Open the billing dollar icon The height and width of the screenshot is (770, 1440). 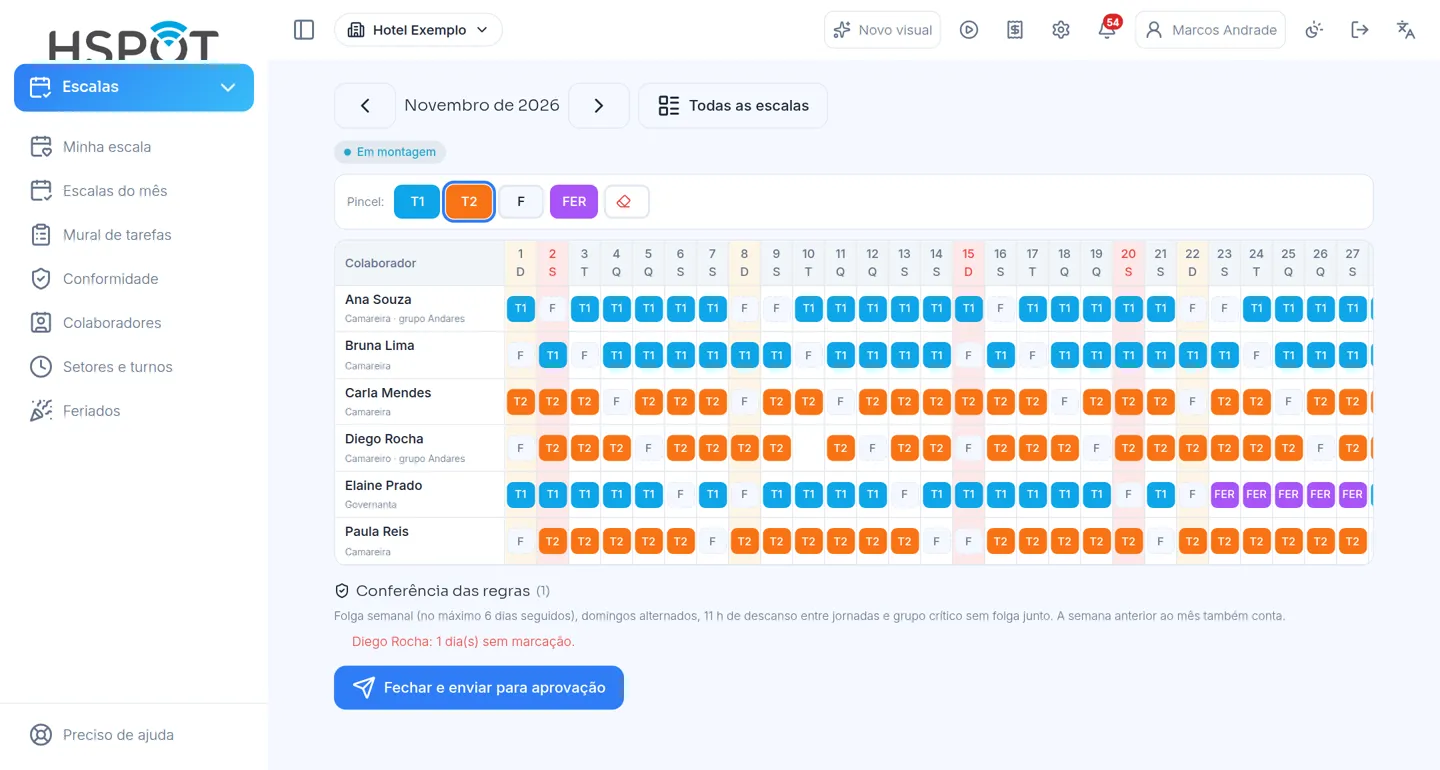[x=1015, y=30]
